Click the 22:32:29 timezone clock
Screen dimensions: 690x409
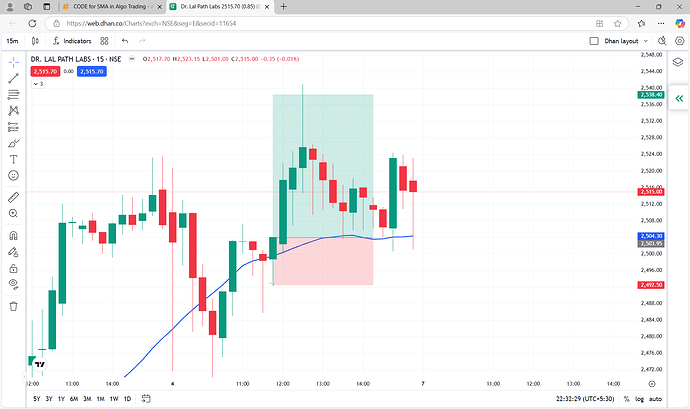585,399
